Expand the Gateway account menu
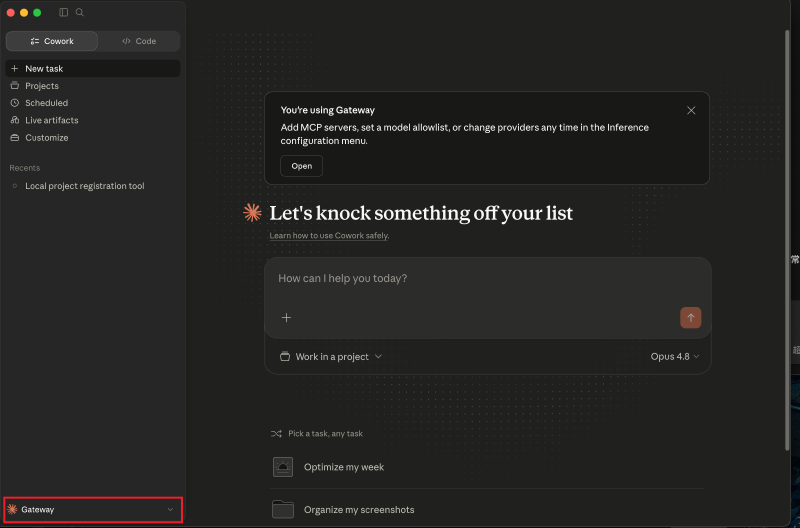The width and height of the screenshot is (800, 528). (x=92, y=510)
